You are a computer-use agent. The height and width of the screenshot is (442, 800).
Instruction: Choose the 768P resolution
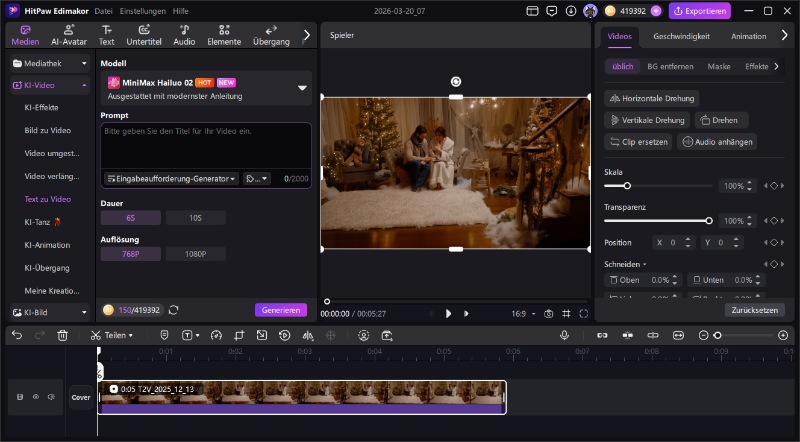pyautogui.click(x=131, y=254)
